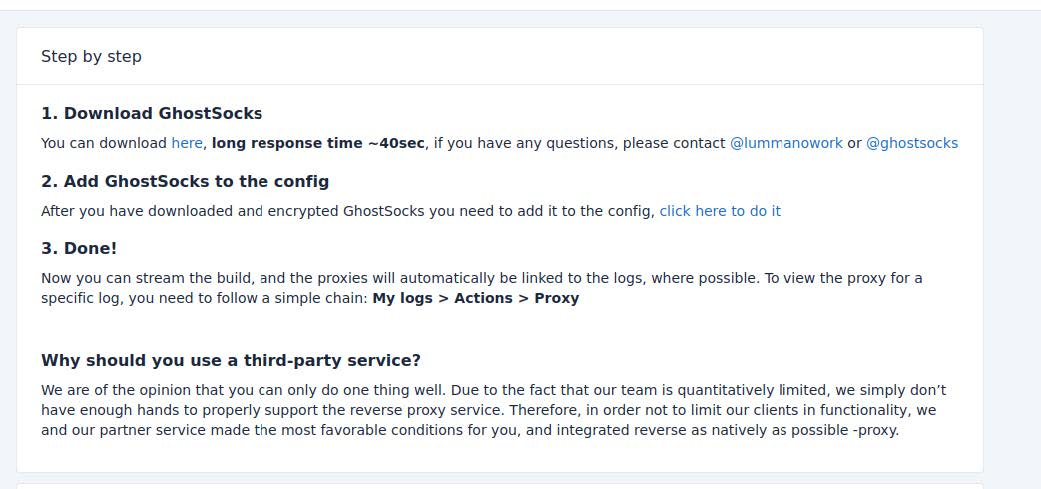
Task: Click the bold "My logs > Actions > Proxy" text
Action: pyautogui.click(x=475, y=298)
